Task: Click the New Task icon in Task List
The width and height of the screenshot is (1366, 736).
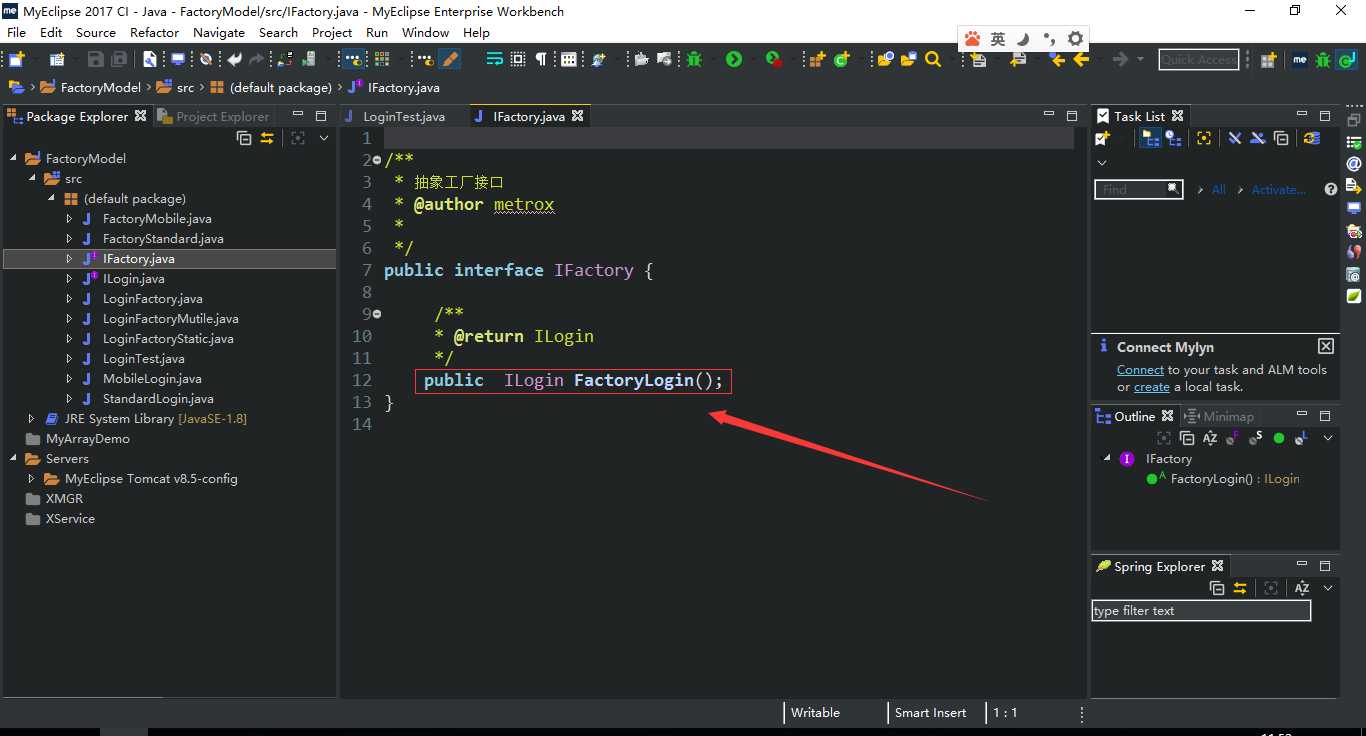Action: point(1102,138)
